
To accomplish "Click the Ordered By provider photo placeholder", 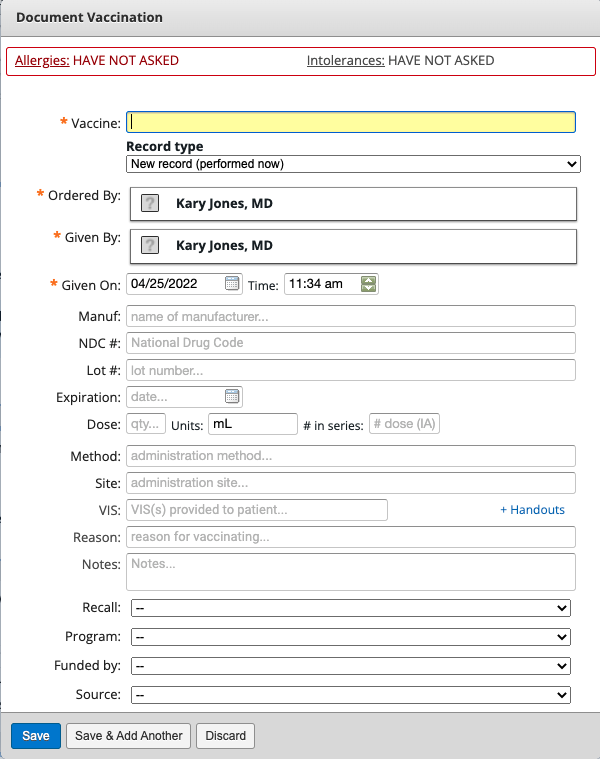I will point(150,203).
